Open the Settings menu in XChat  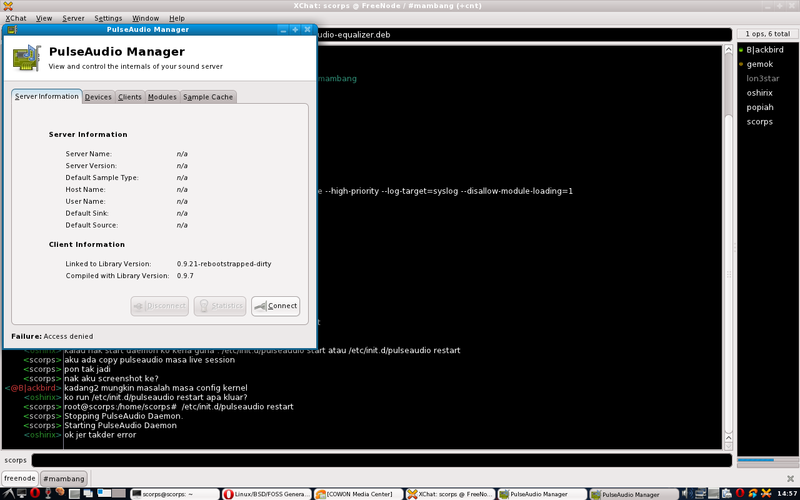(x=108, y=18)
